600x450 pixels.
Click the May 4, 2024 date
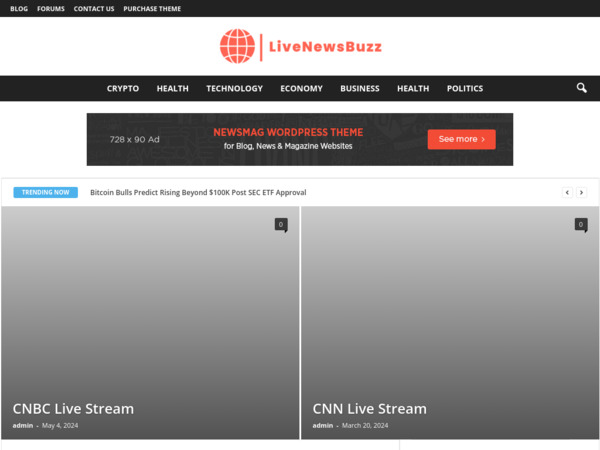[60, 426]
